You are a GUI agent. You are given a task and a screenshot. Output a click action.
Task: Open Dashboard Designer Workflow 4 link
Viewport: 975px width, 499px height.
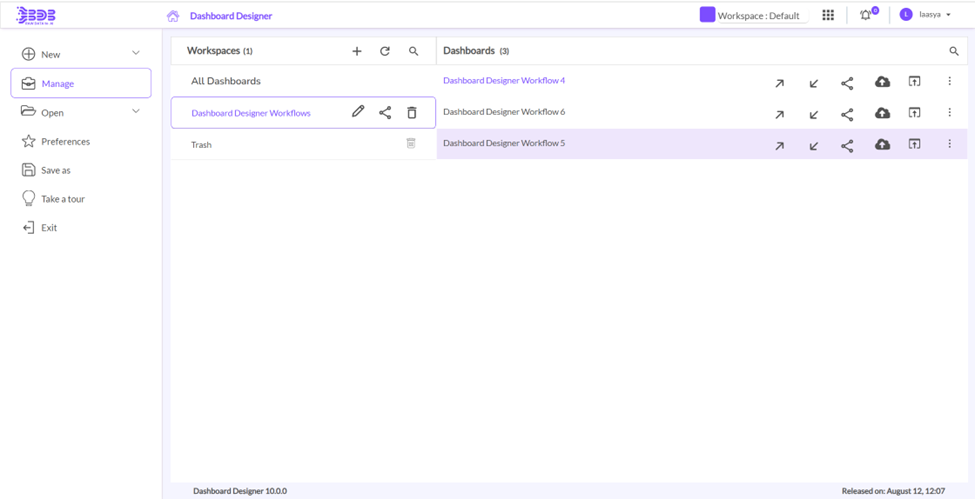pos(504,81)
